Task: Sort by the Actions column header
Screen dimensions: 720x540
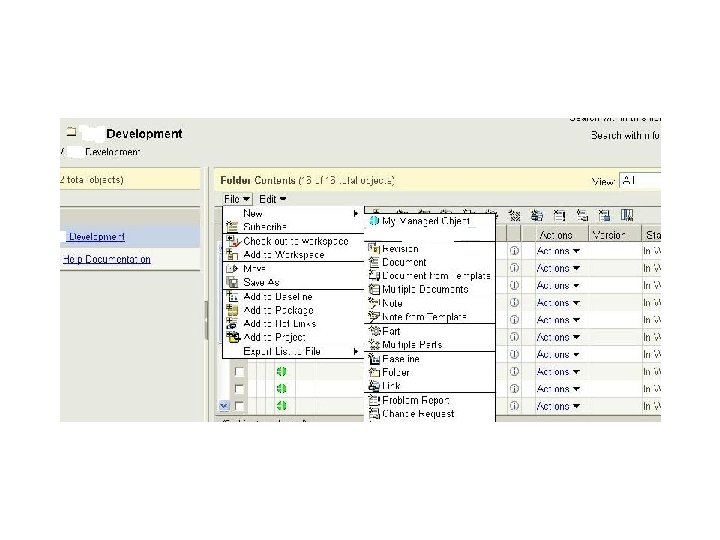Action: (556, 236)
